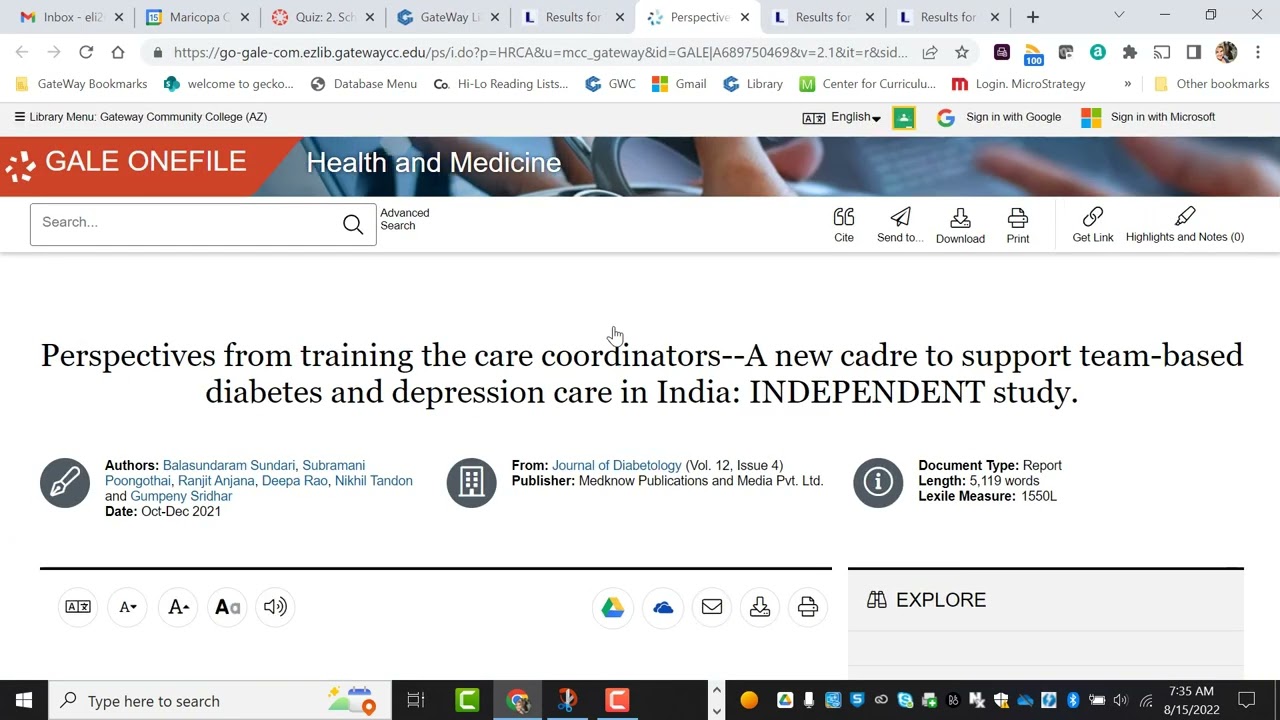The height and width of the screenshot is (720, 1280).
Task: Open the Windows notification center
Action: tap(1247, 700)
